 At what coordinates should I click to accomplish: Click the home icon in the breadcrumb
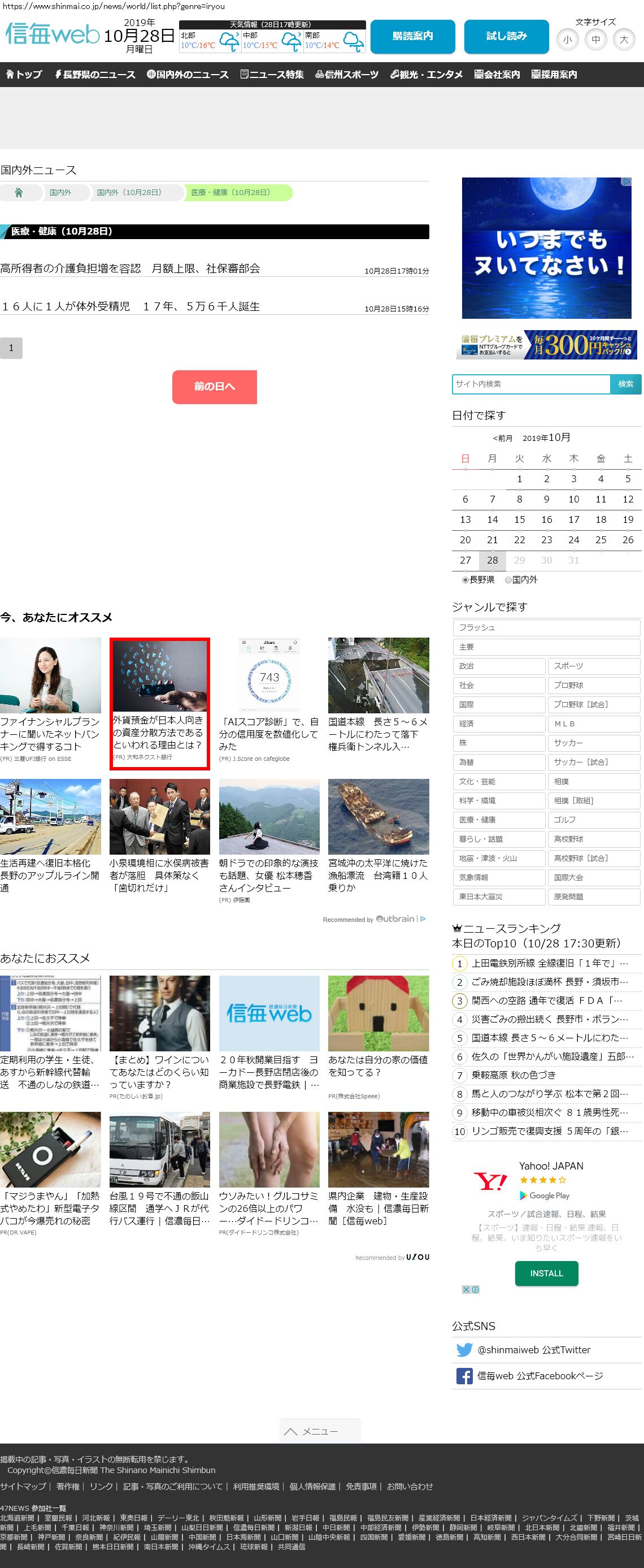(19, 192)
